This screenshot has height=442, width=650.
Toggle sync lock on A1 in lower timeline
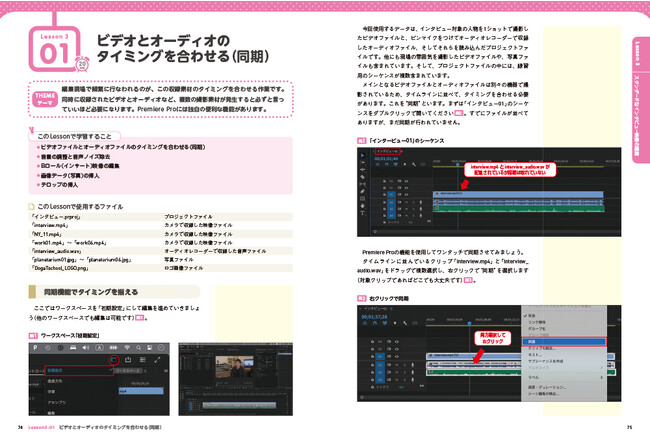point(389,365)
